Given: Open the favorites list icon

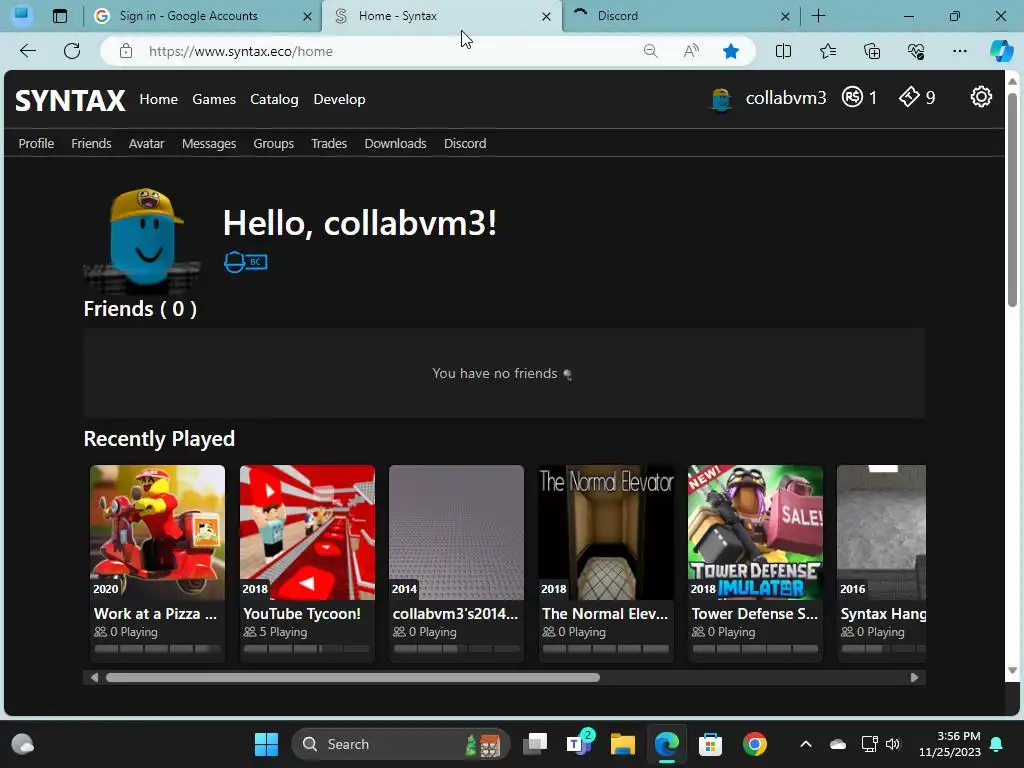Looking at the screenshot, I should (x=827, y=51).
